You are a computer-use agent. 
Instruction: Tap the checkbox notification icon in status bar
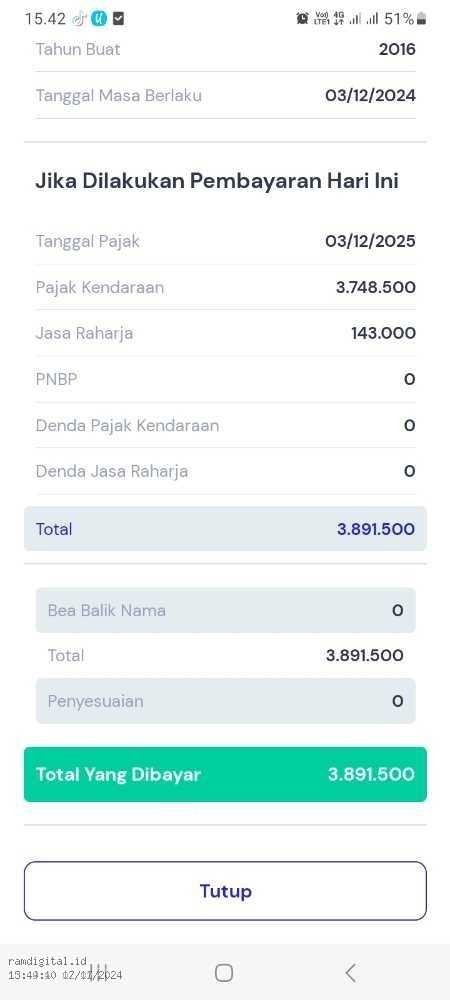[x=118, y=19]
